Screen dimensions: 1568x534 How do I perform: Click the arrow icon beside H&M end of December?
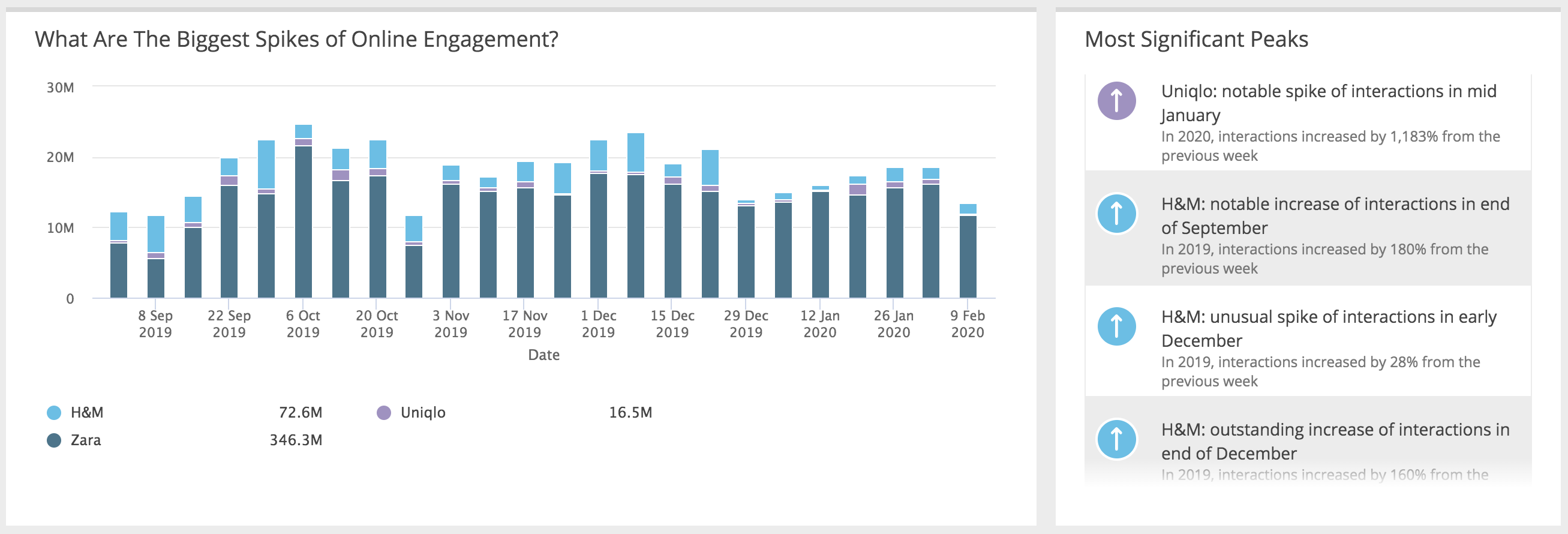pyautogui.click(x=1116, y=439)
